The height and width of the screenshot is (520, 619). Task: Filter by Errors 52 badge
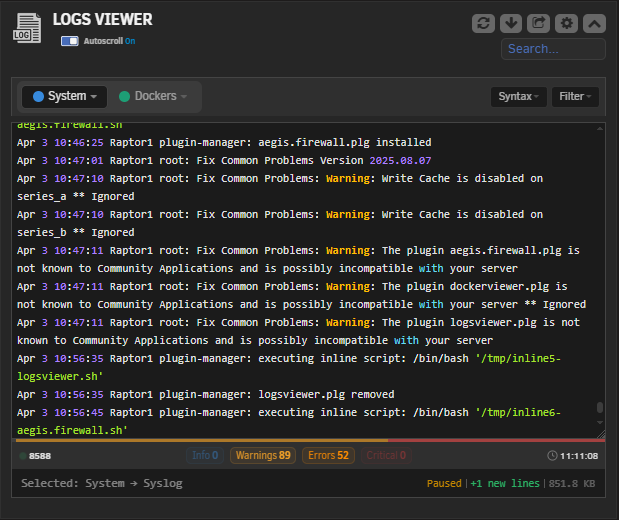(x=328, y=455)
